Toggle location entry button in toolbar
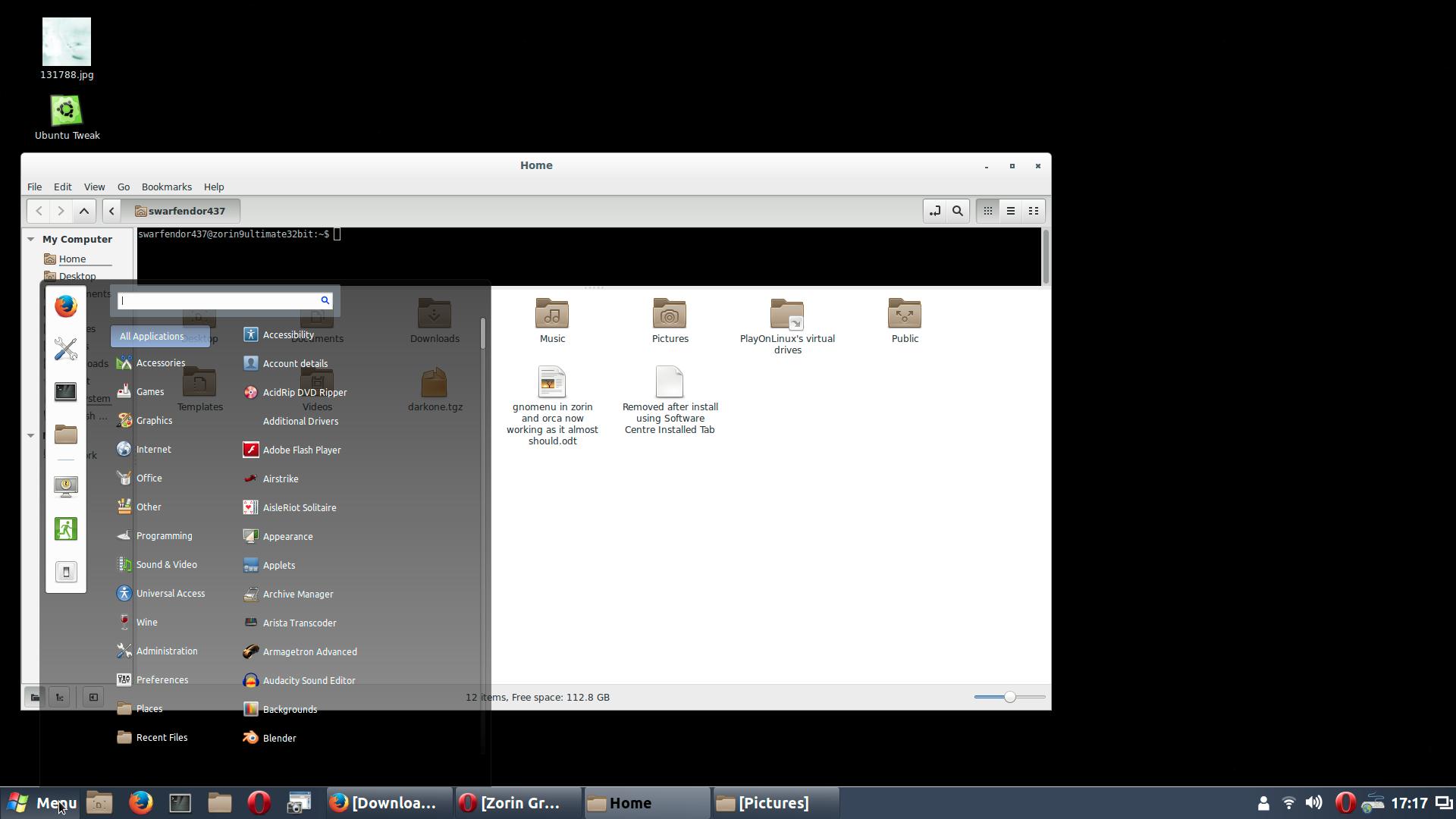The image size is (1456, 819). (x=934, y=211)
